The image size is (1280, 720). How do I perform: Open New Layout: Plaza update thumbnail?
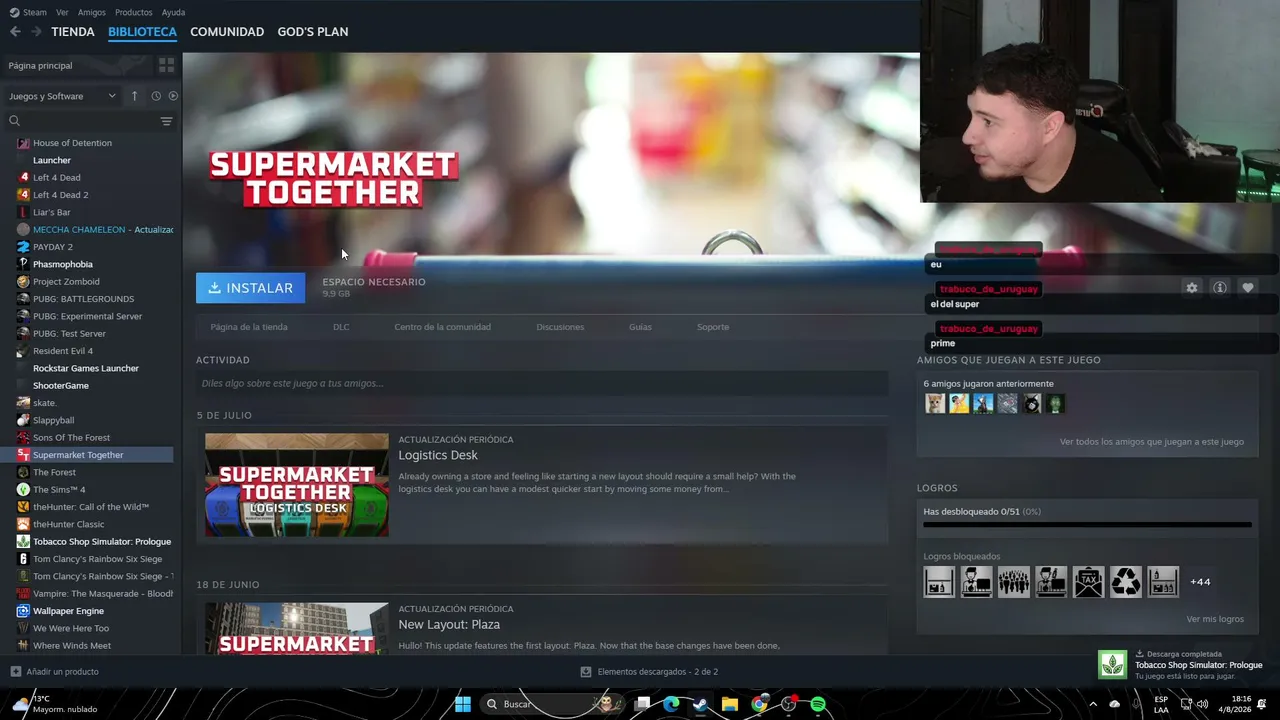(297, 628)
